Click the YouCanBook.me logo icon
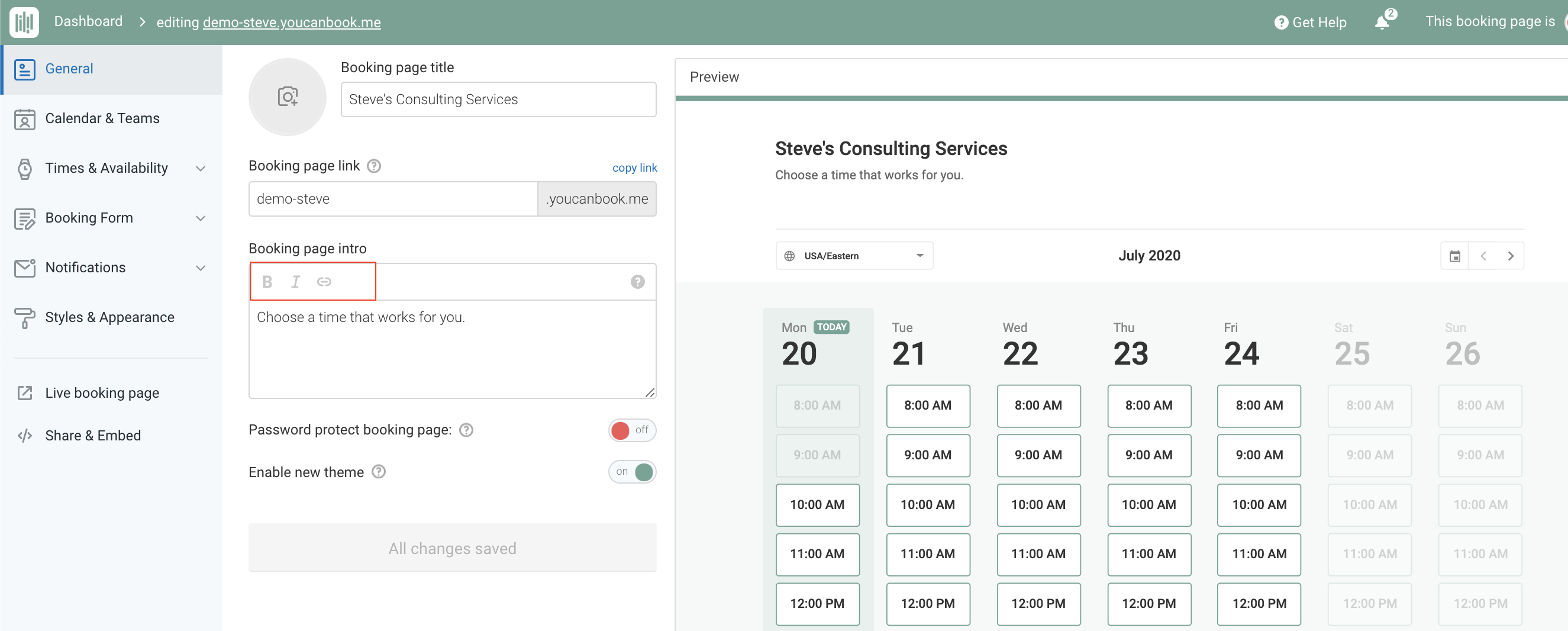 coord(24,22)
